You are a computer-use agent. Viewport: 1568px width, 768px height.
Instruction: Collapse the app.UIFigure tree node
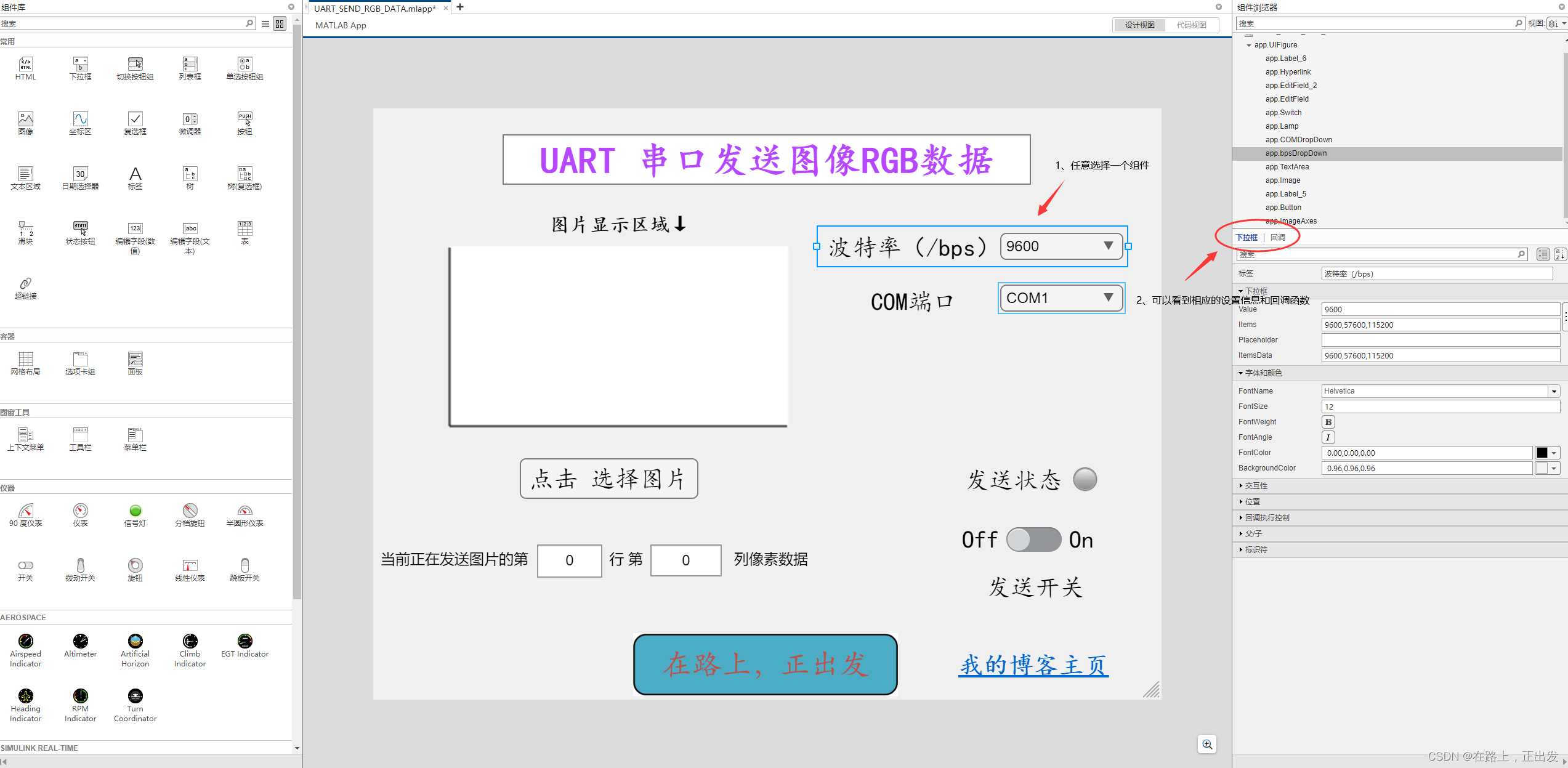[x=1249, y=46]
